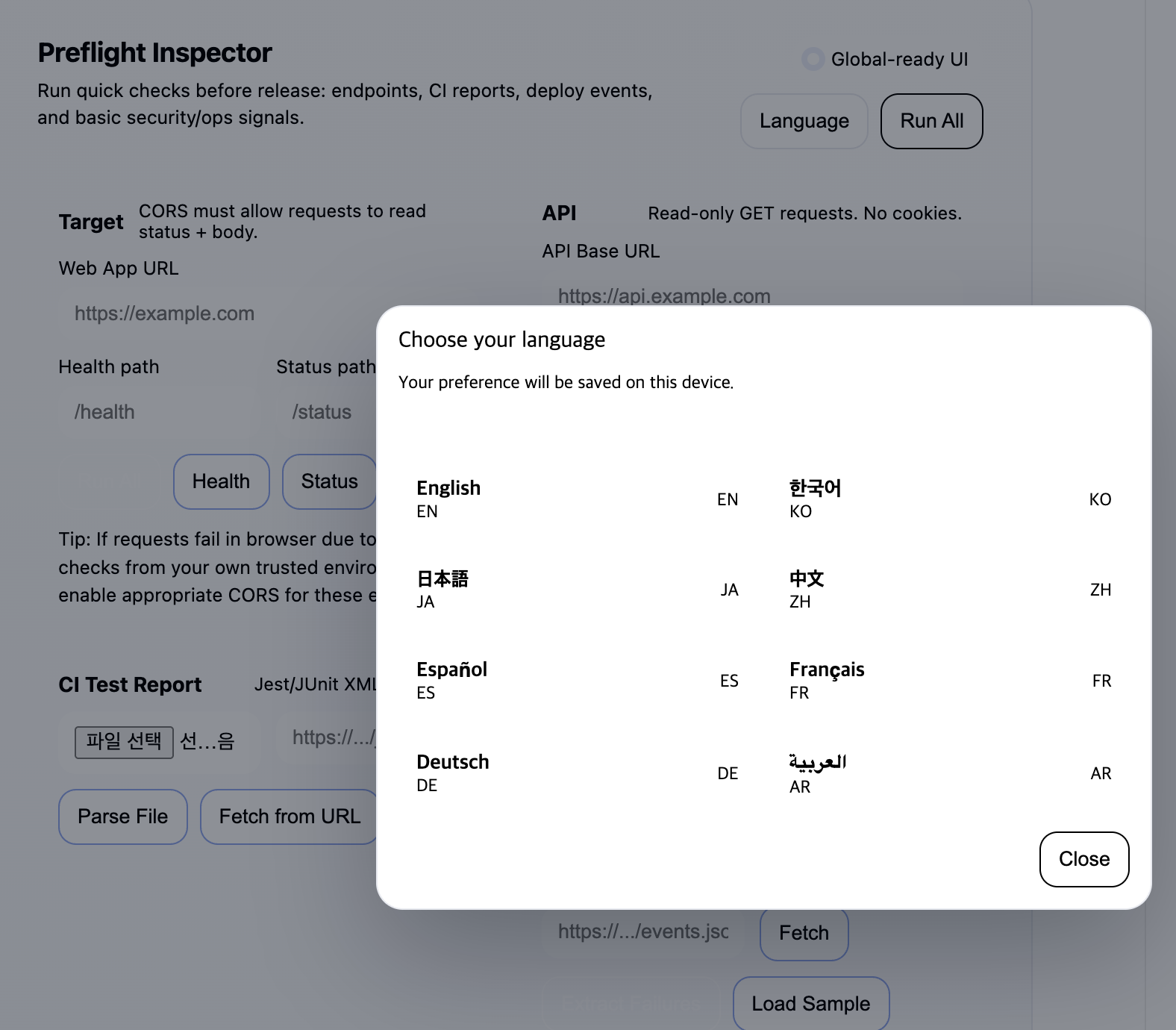Click the Global-ready UI indicator dot
Viewport: 1176px width, 1030px height.
tap(812, 59)
